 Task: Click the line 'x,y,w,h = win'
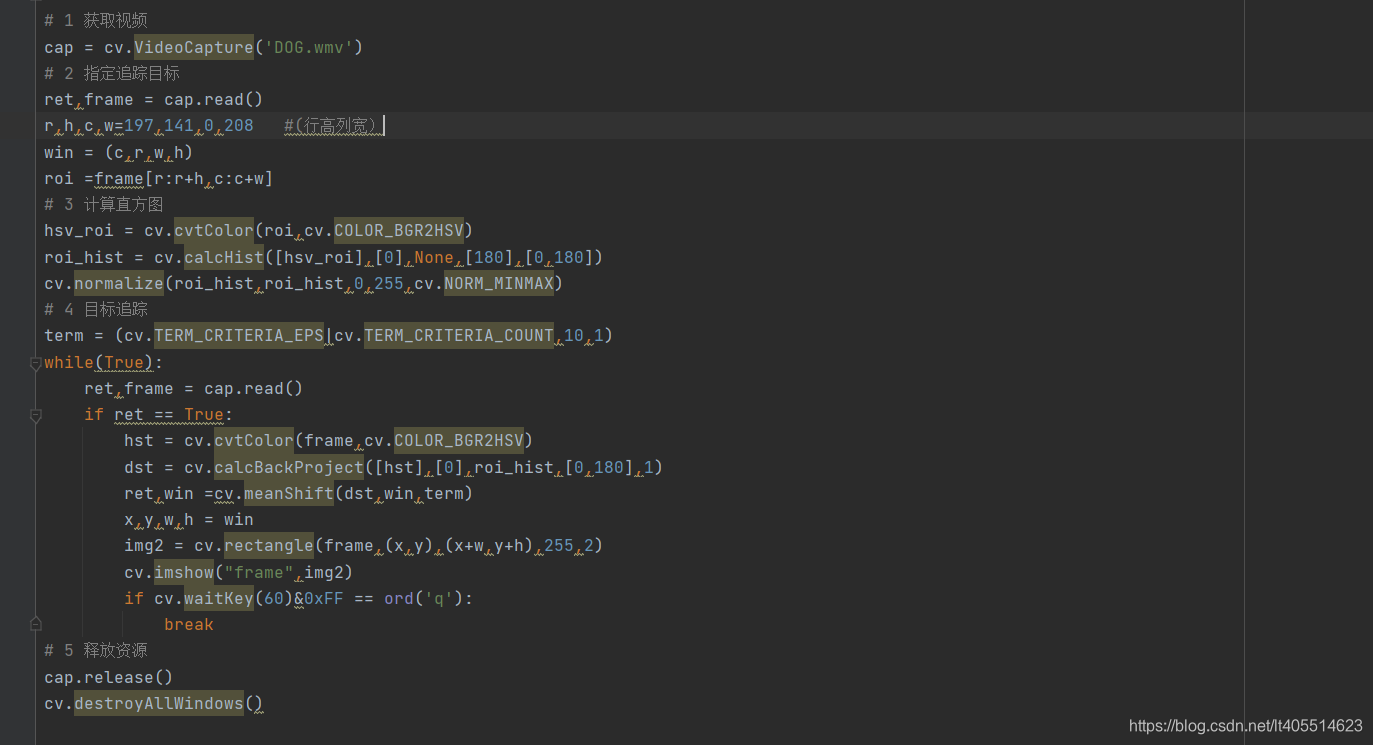pos(189,519)
